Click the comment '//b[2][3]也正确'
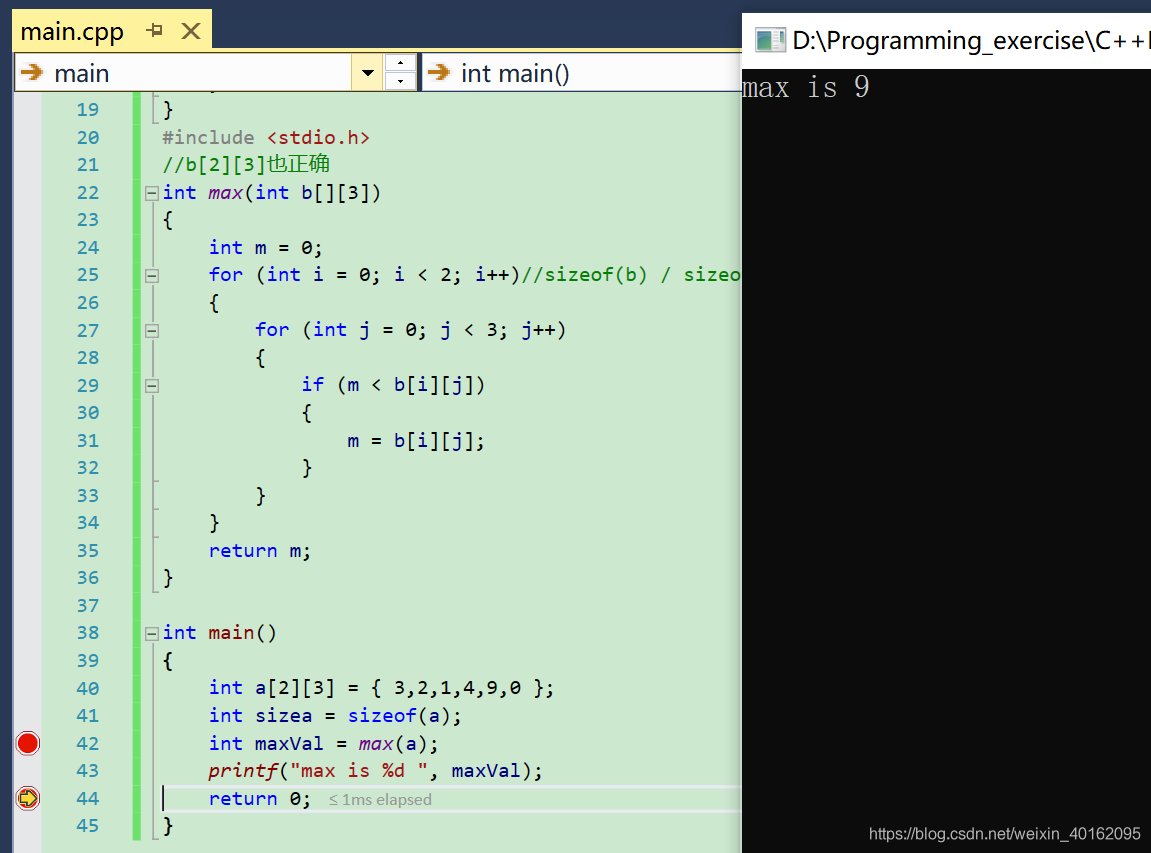 [x=246, y=164]
